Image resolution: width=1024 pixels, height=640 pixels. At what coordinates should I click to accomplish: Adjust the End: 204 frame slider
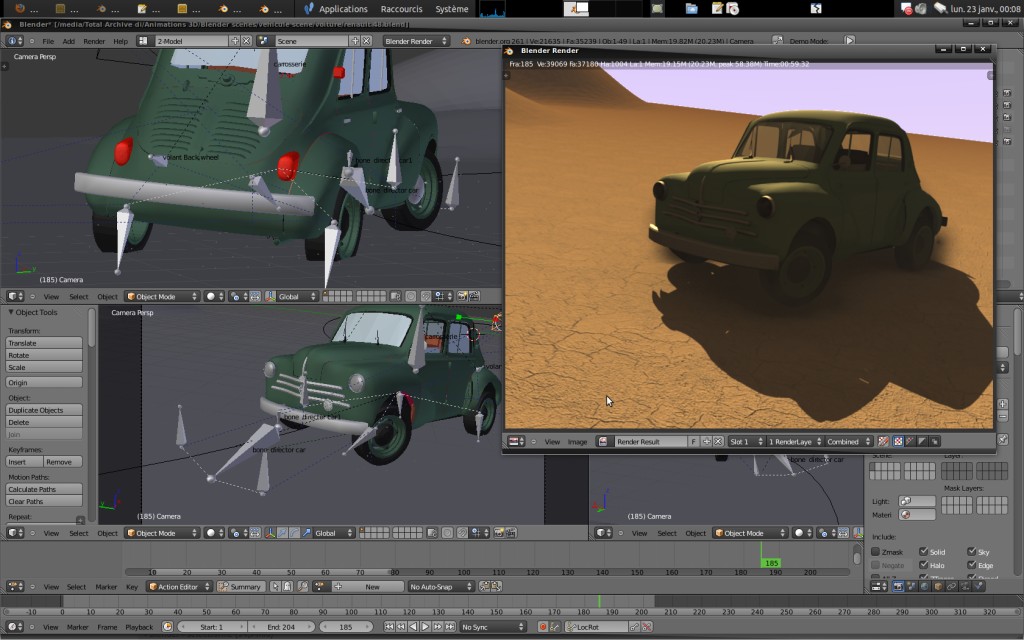282,627
